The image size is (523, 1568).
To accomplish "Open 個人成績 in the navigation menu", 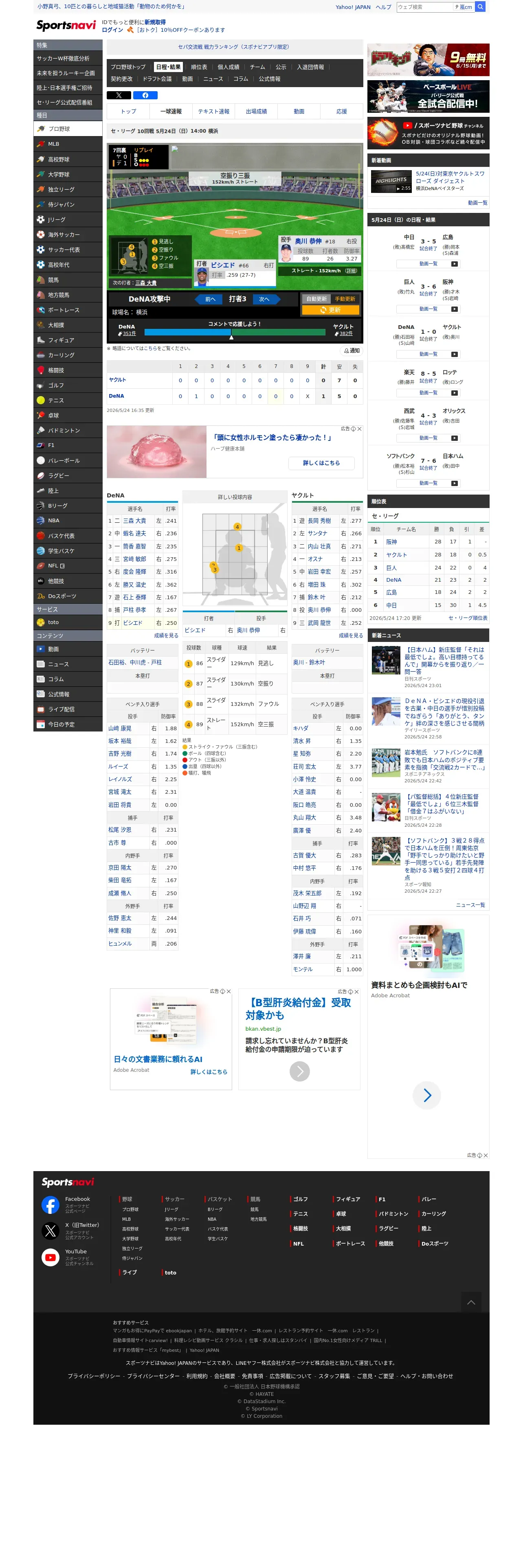I will coord(229,67).
